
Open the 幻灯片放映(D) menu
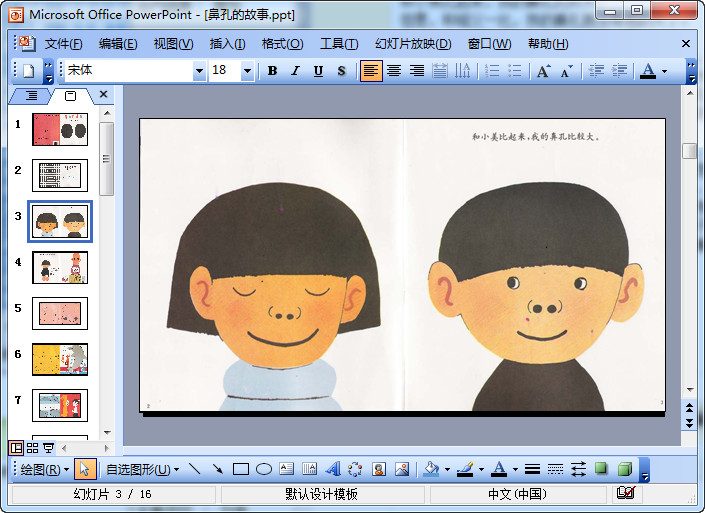click(x=413, y=44)
